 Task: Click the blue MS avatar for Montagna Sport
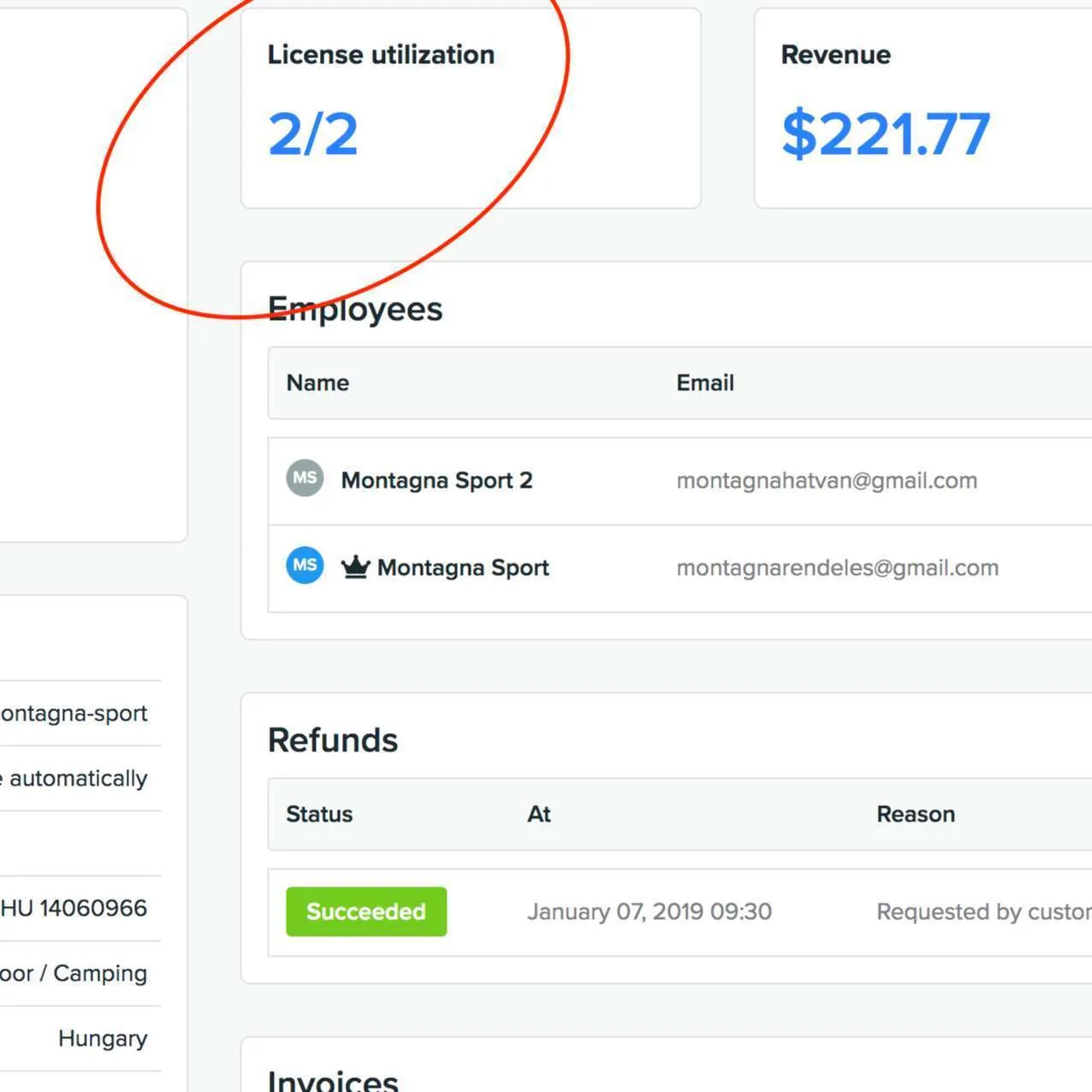point(305,566)
